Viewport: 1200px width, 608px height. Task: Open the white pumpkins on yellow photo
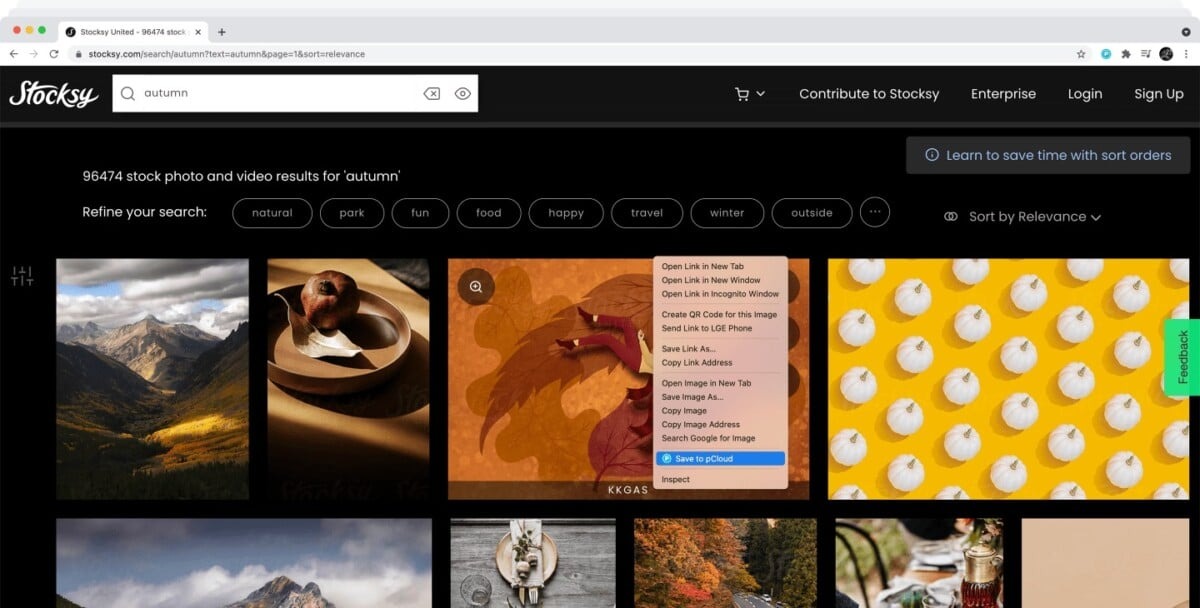tap(1008, 379)
